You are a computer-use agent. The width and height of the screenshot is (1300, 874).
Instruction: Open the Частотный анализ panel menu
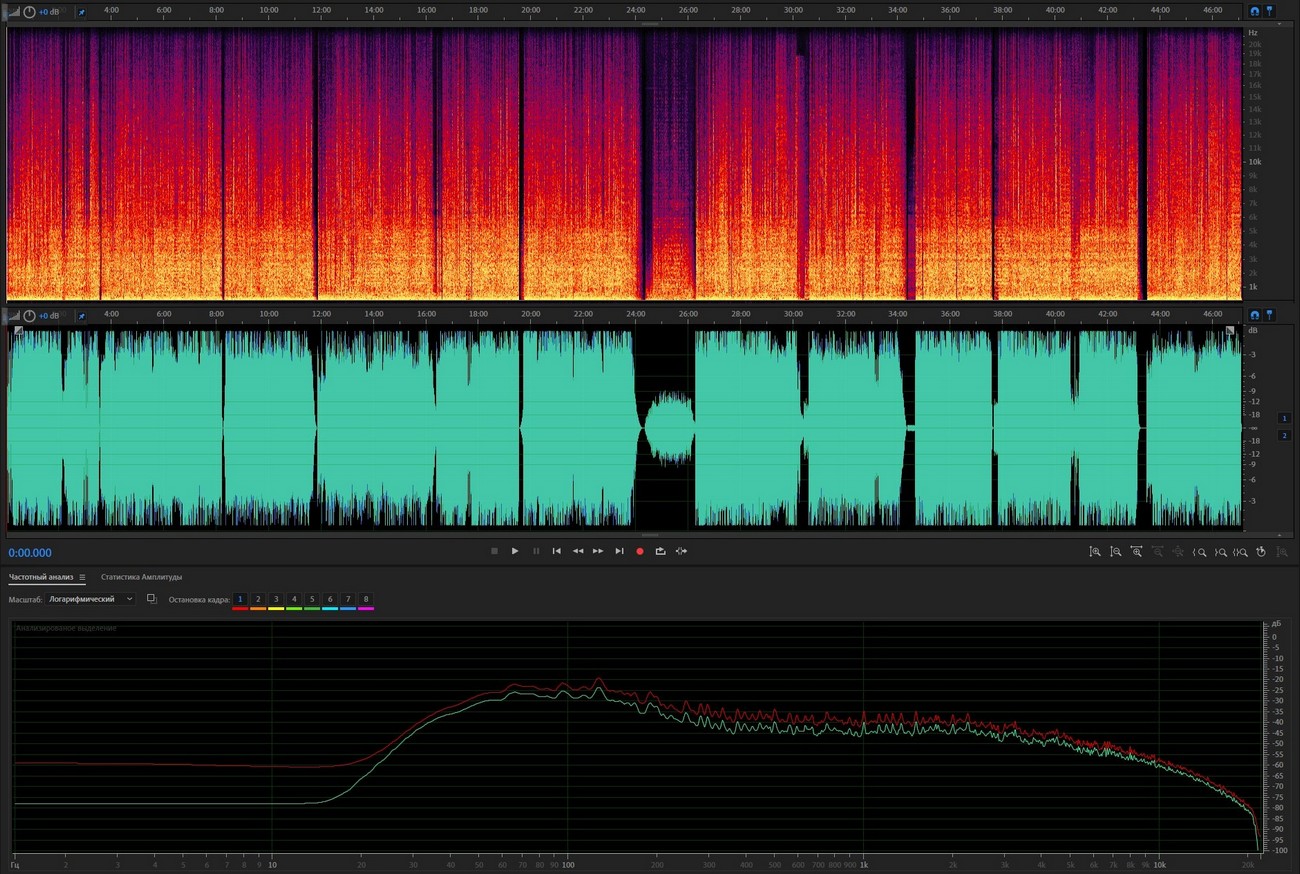pyautogui.click(x=82, y=577)
